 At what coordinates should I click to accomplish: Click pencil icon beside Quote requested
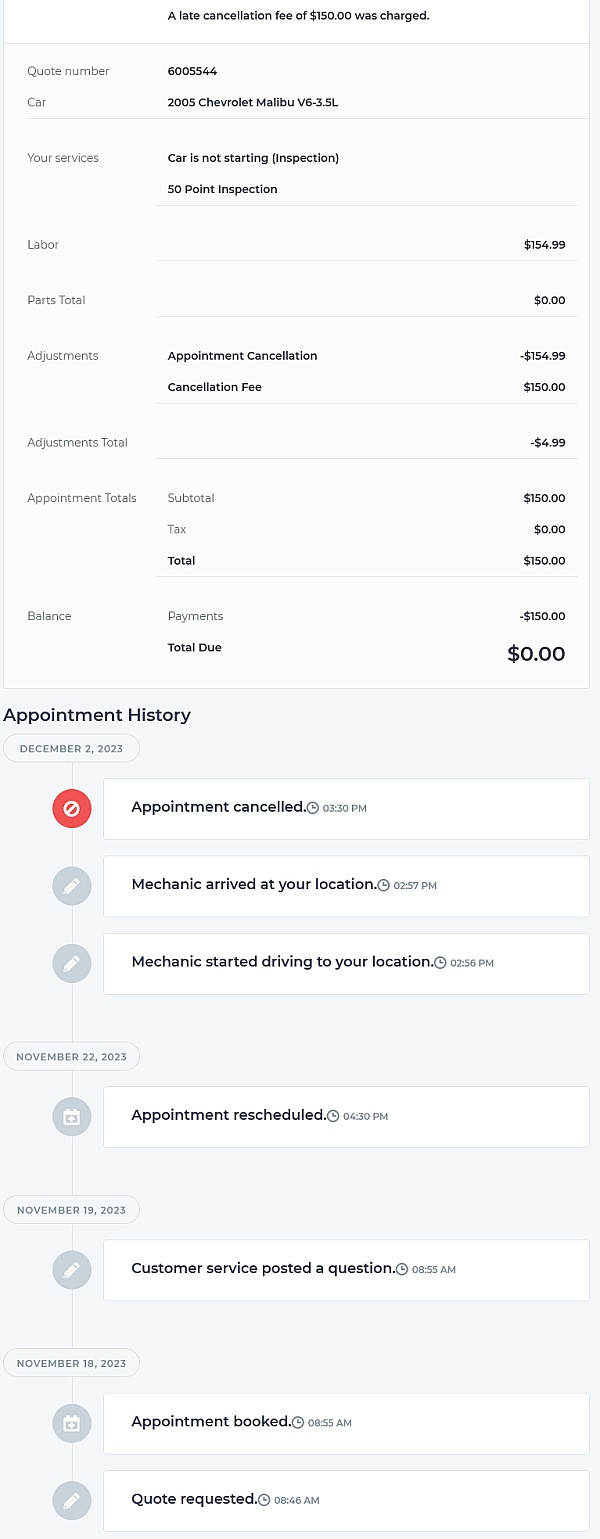pyautogui.click(x=72, y=1501)
